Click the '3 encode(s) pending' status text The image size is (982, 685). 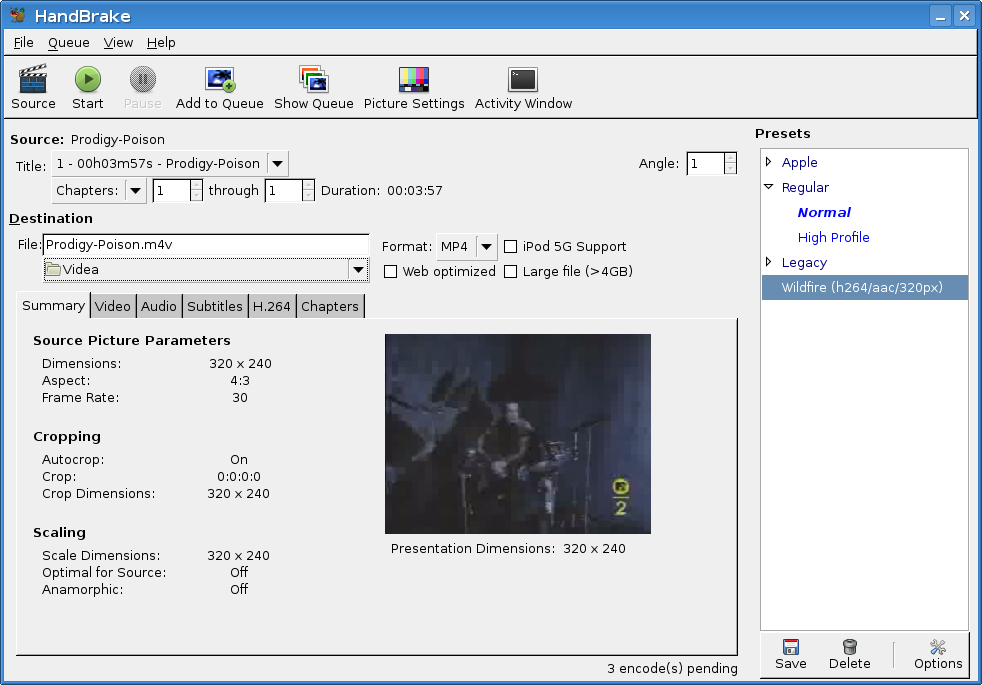[672, 669]
